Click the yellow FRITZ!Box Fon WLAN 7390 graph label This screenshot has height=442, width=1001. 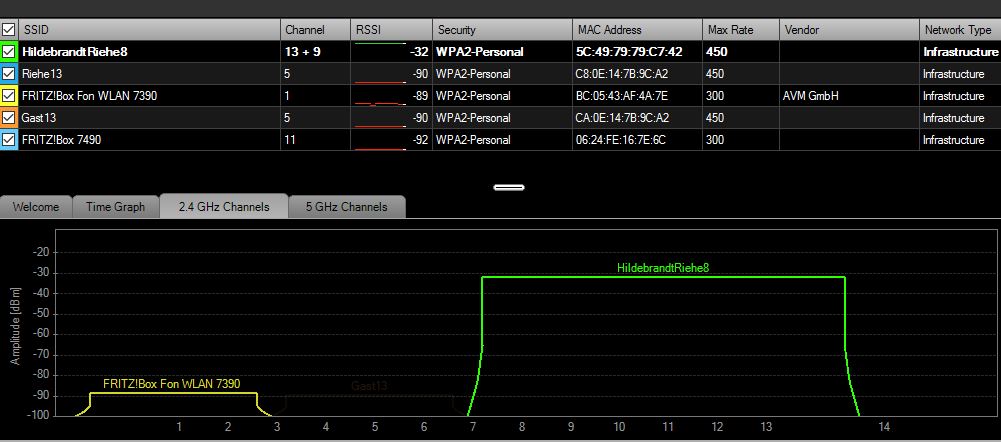pos(172,384)
